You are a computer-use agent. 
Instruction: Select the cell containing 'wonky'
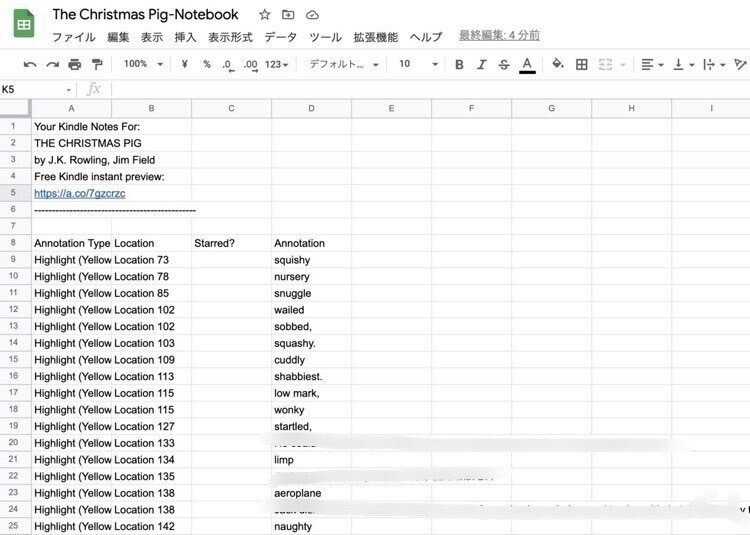(311, 410)
